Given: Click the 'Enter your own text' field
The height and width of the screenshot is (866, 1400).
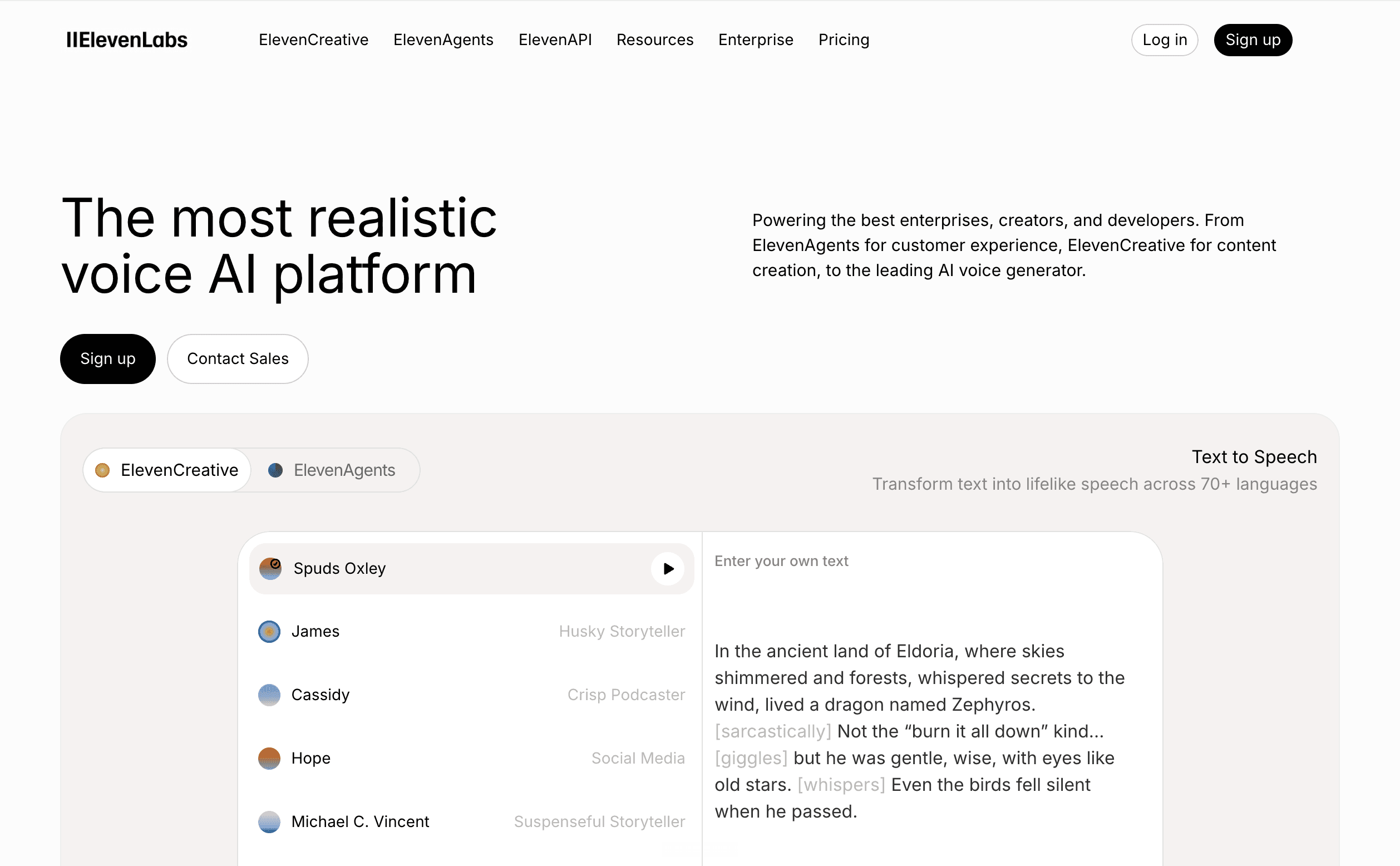Looking at the screenshot, I should click(x=782, y=562).
